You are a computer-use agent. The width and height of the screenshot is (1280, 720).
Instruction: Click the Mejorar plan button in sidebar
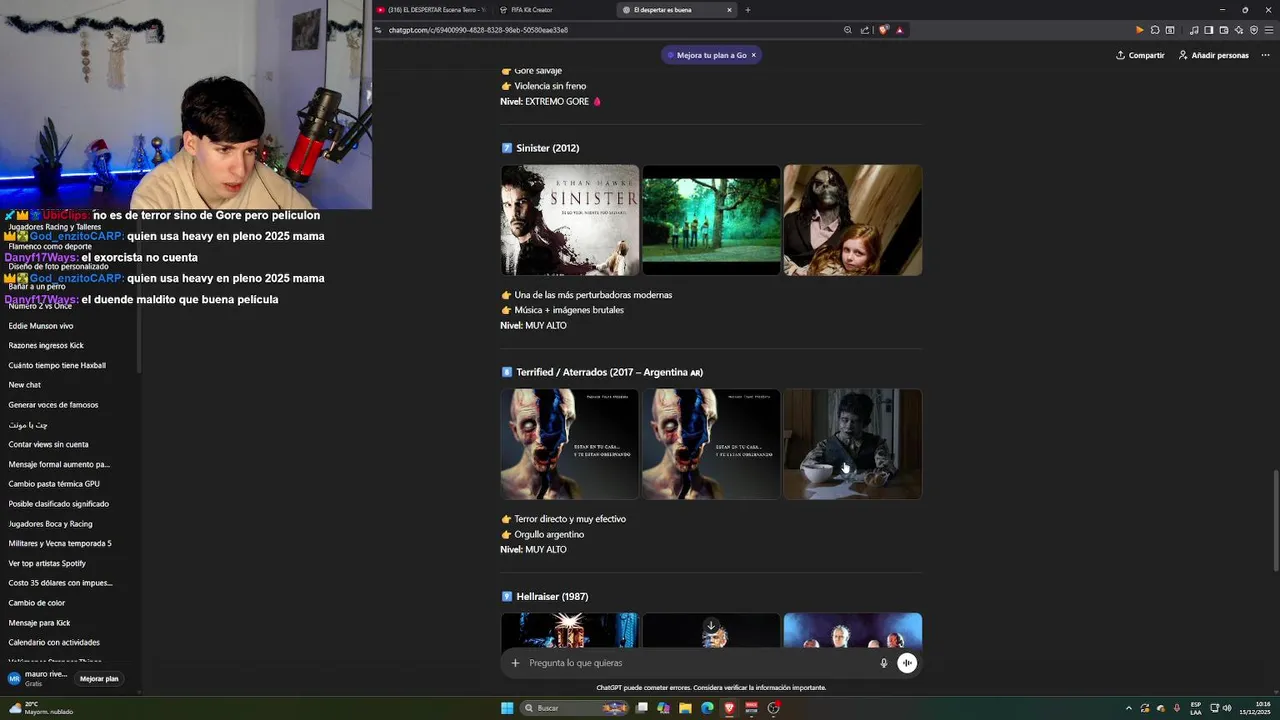point(99,678)
